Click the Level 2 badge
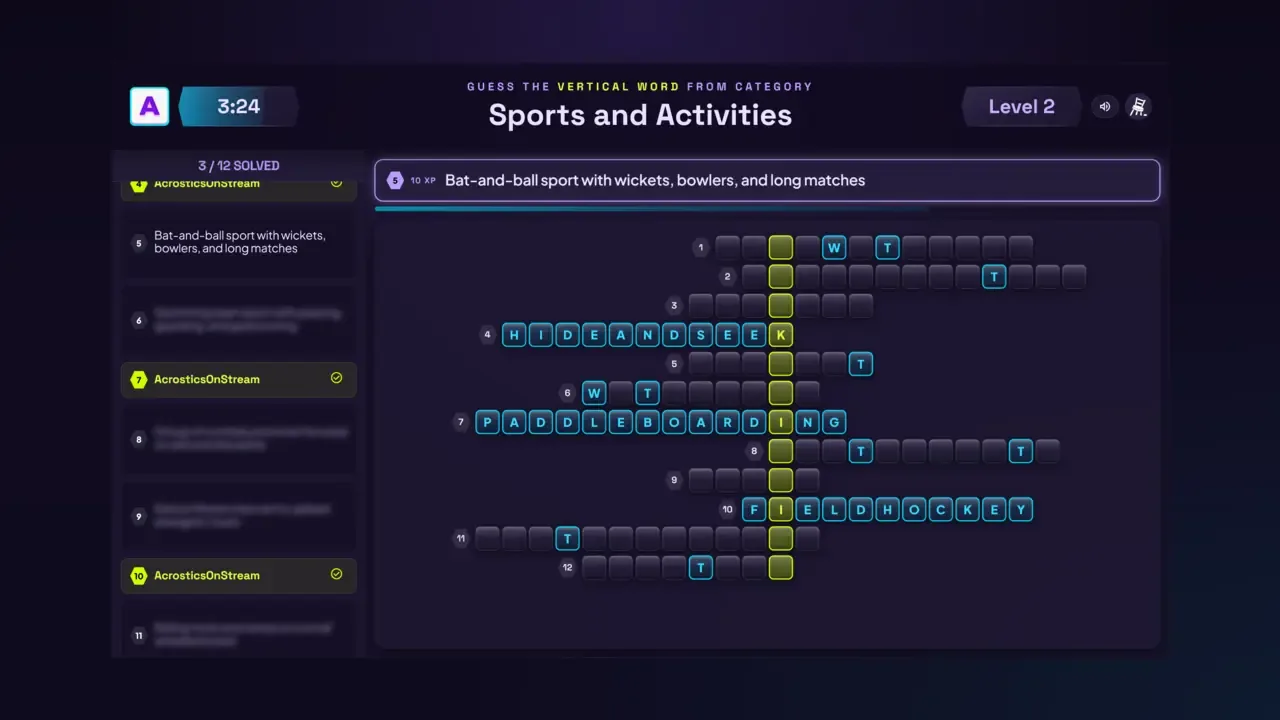This screenshot has width=1280, height=720. click(x=1021, y=106)
